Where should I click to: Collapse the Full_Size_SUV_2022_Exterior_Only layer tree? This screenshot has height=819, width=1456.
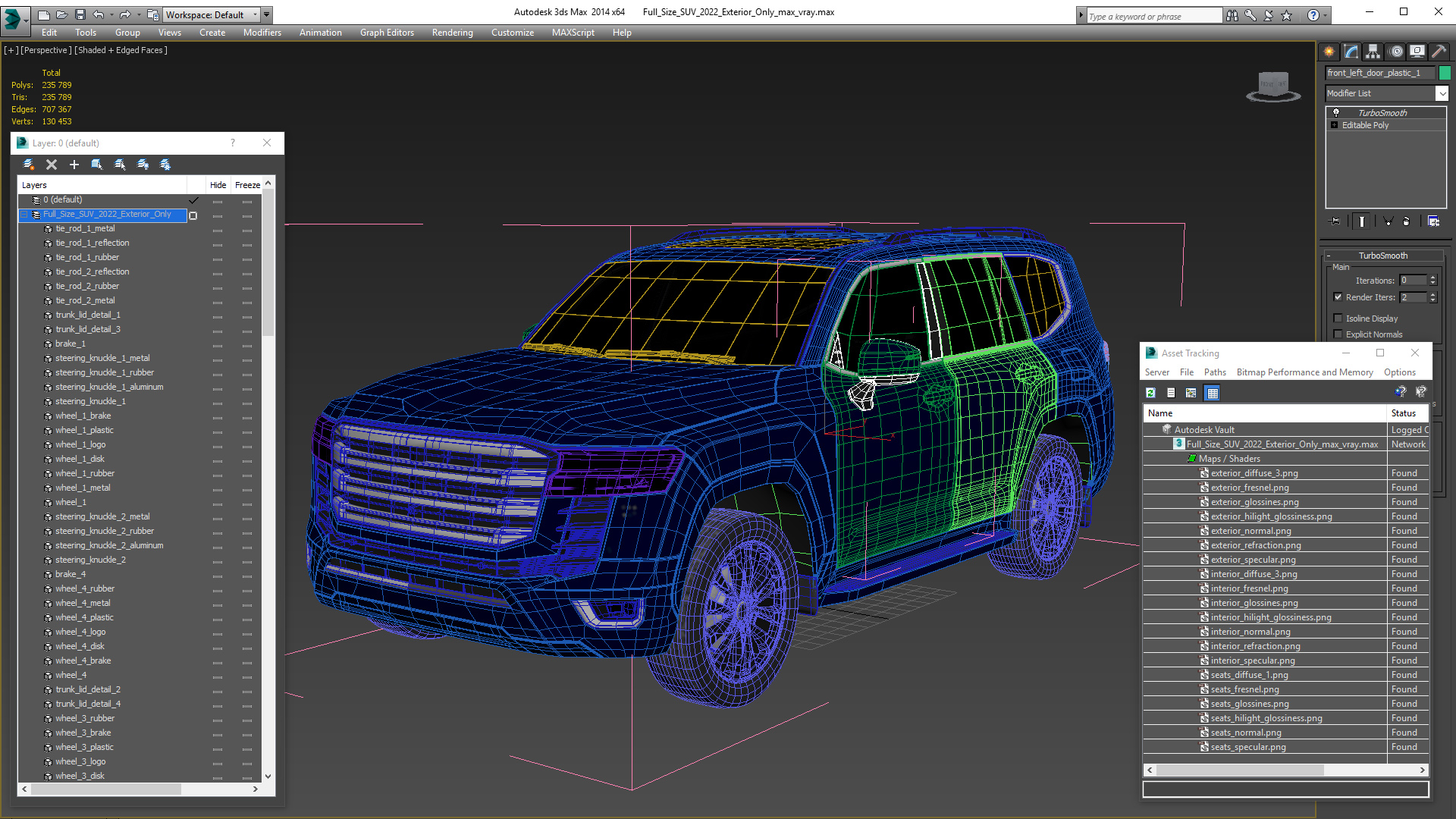24,215
